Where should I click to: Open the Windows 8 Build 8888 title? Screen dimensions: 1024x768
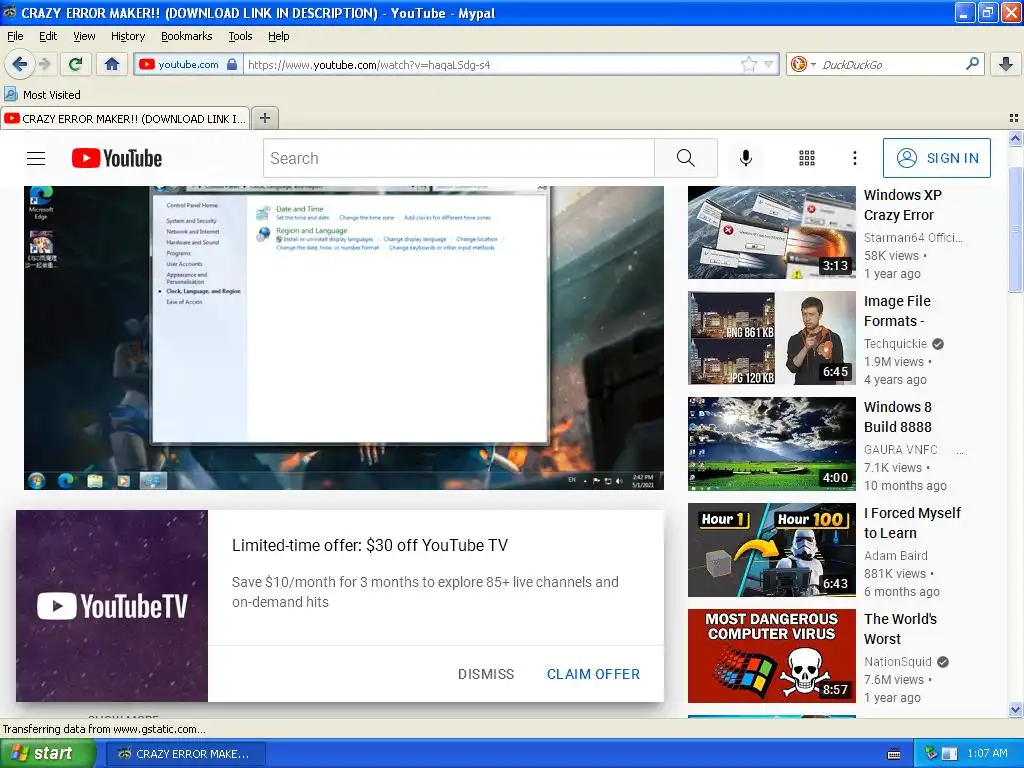point(898,417)
